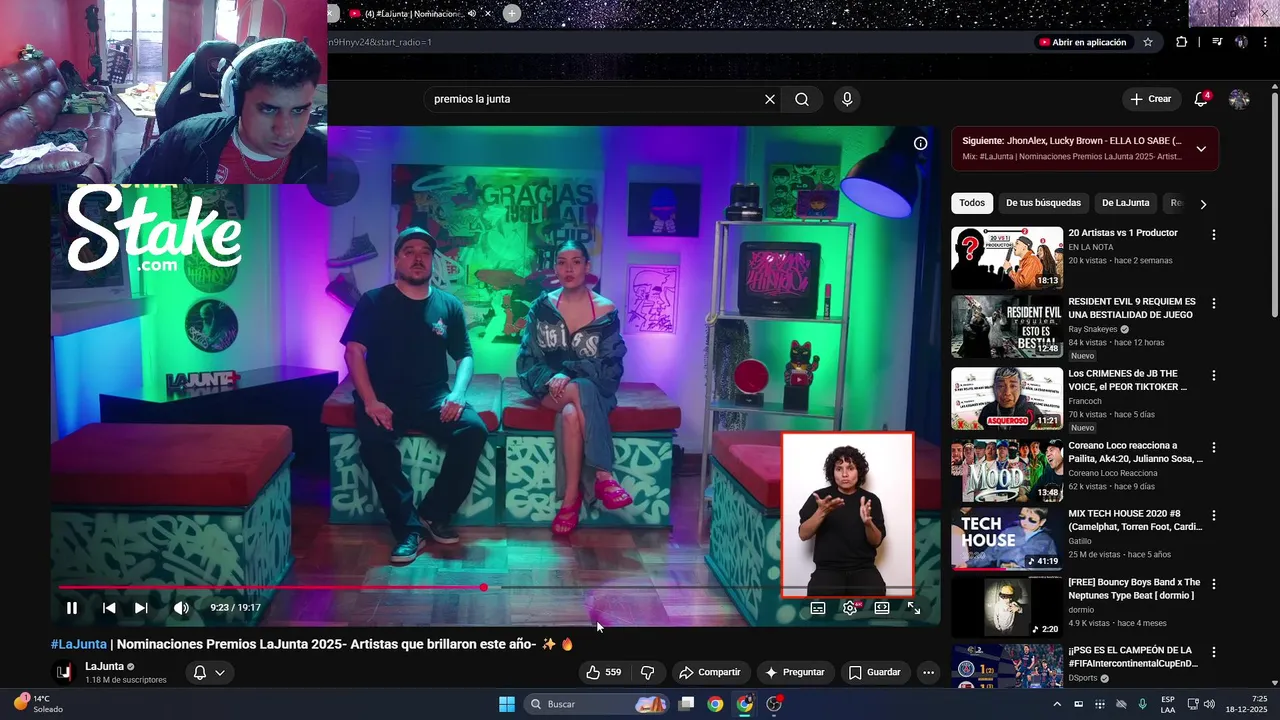Click the #LaJunta hashtag link
Image resolution: width=1280 pixels, height=720 pixels.
point(79,644)
